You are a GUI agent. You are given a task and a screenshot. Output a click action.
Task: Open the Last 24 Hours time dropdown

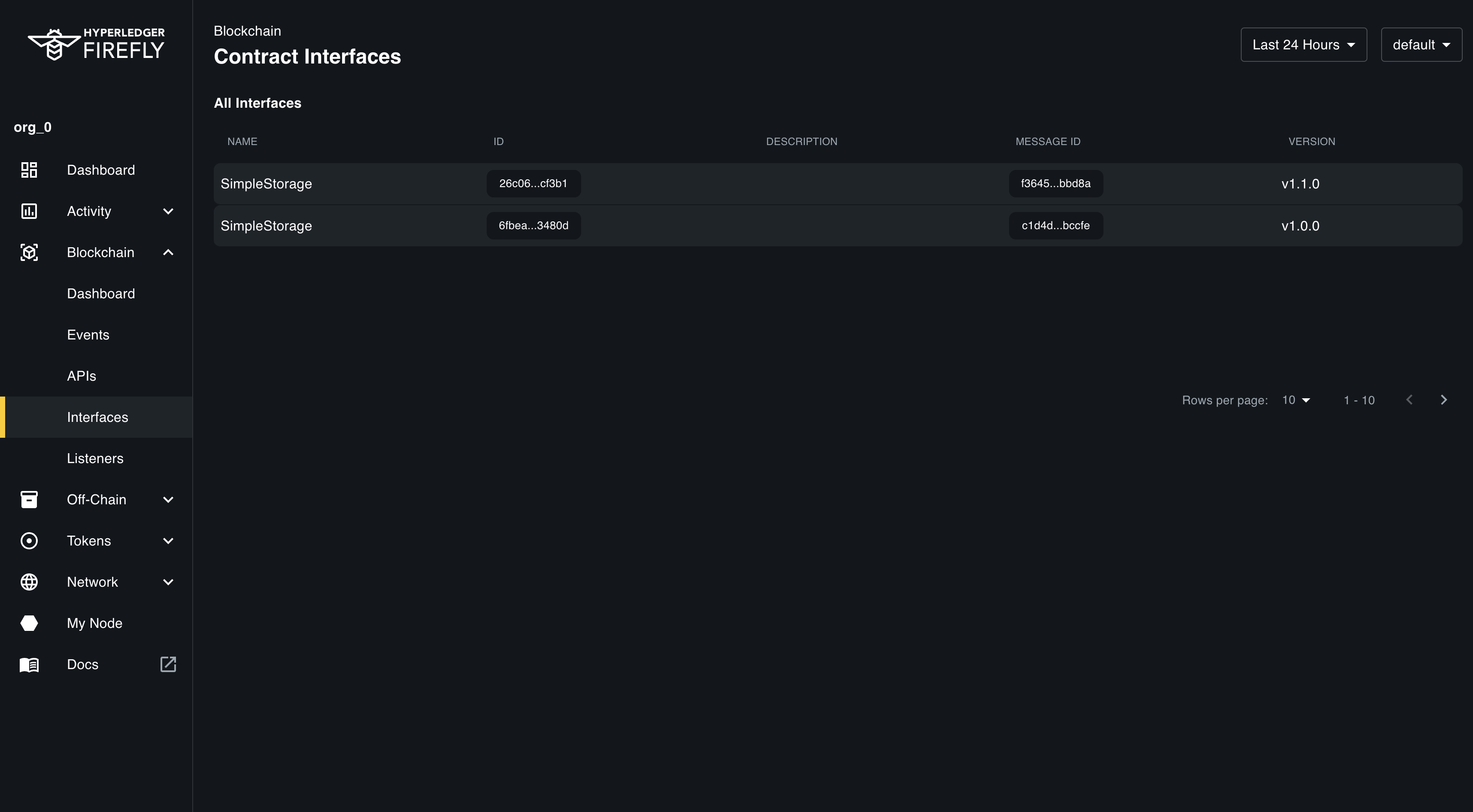1304,45
